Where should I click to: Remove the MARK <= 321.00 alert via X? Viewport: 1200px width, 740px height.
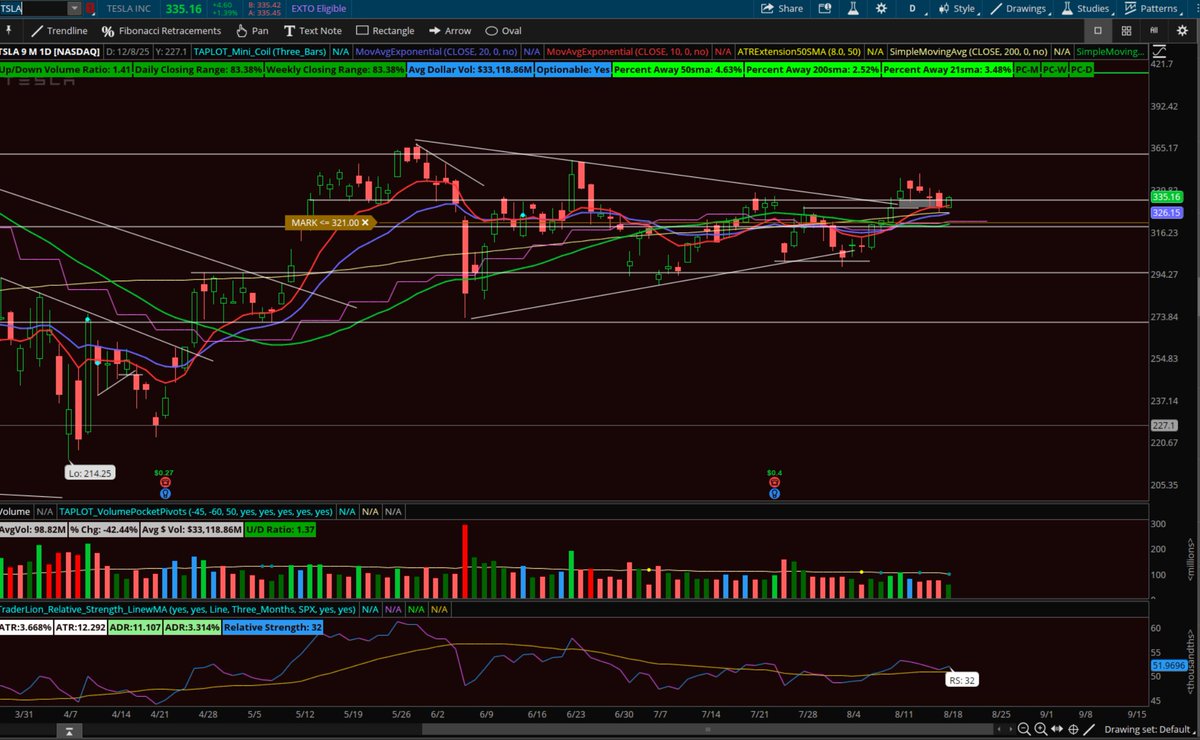point(365,222)
